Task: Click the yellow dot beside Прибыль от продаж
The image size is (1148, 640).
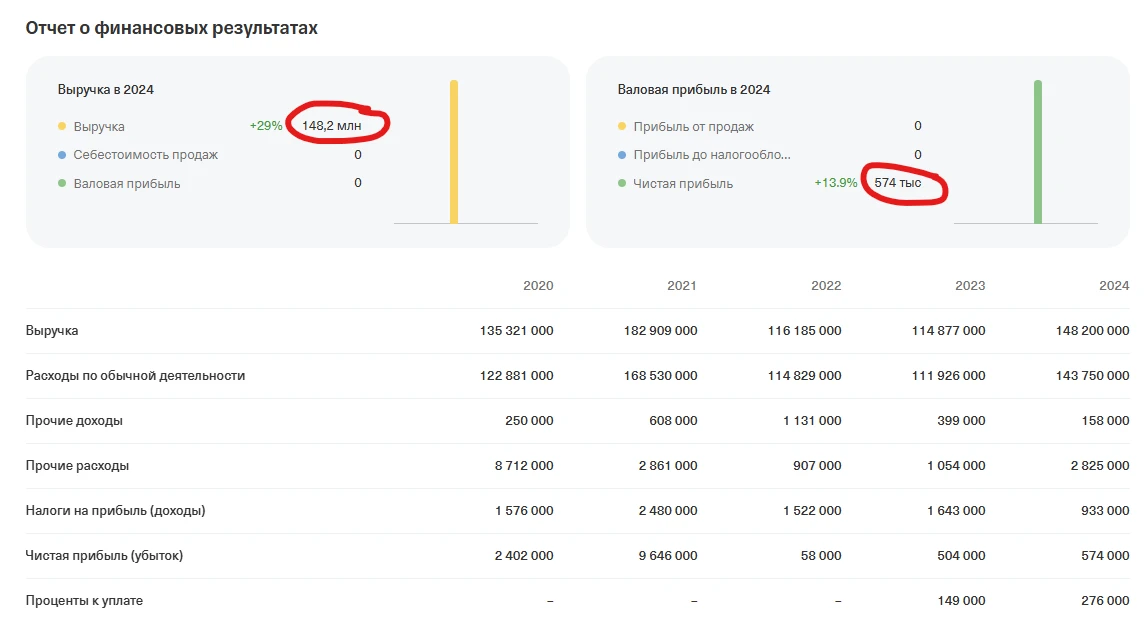Action: 622,127
